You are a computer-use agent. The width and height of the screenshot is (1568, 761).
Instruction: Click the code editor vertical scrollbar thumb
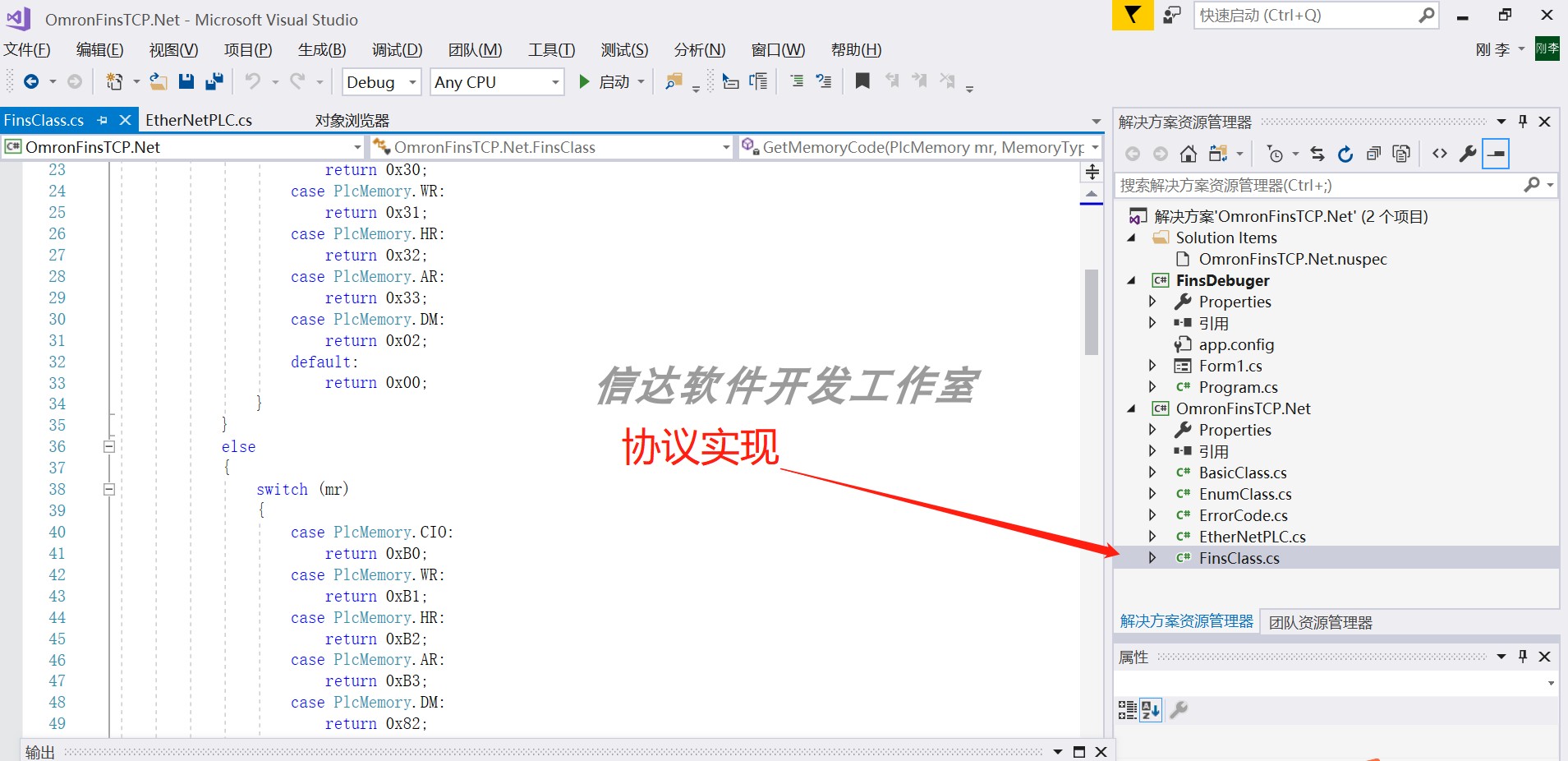click(x=1092, y=311)
